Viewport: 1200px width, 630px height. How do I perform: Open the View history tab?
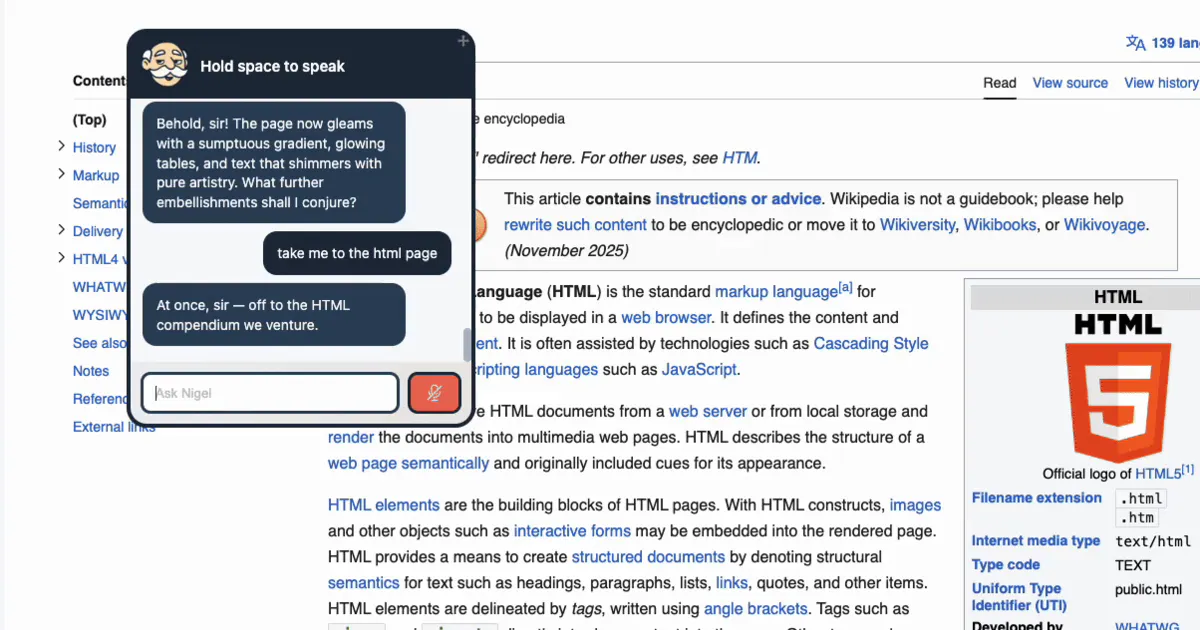pyautogui.click(x=1161, y=83)
